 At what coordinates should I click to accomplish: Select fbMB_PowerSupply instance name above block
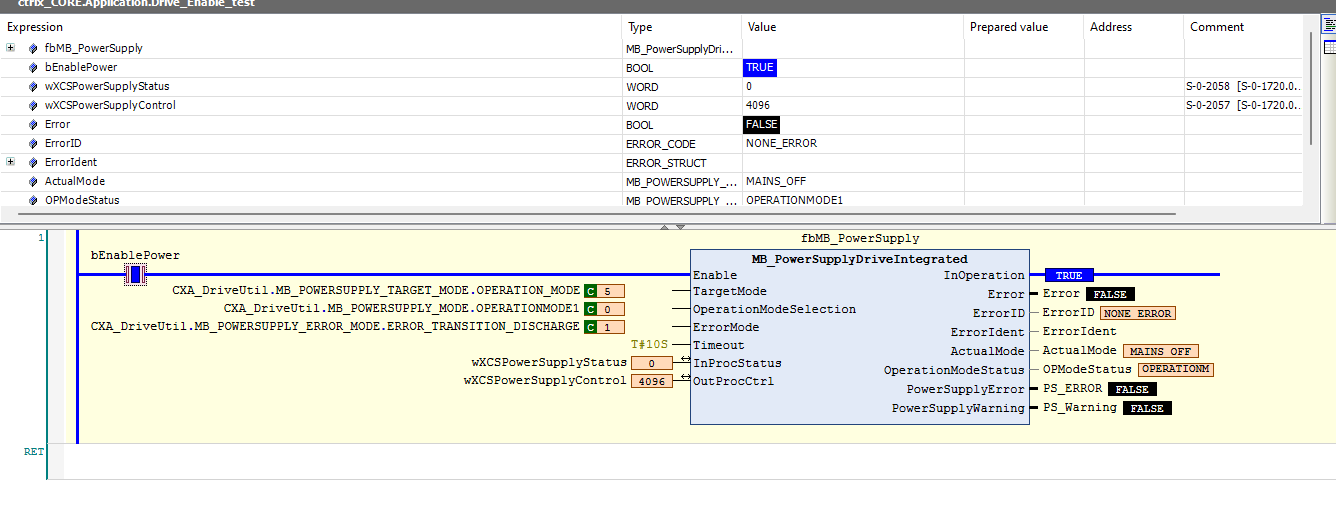pyautogui.click(x=860, y=239)
